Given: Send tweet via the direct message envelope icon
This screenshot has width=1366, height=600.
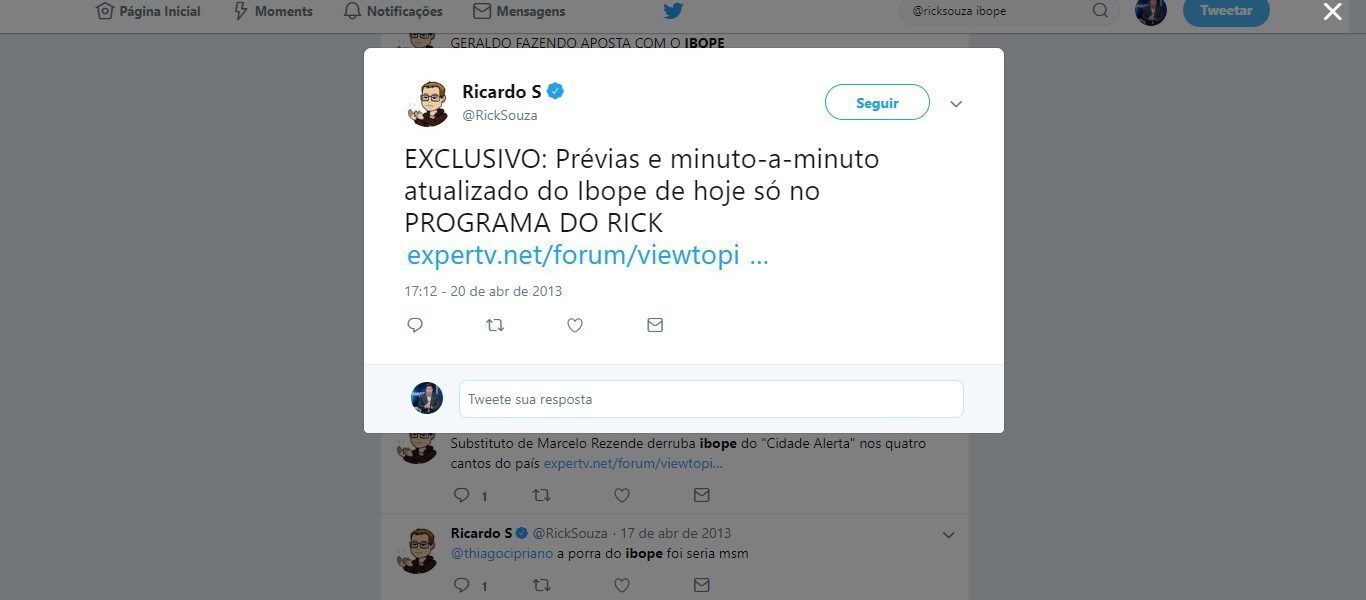Looking at the screenshot, I should tap(655, 325).
